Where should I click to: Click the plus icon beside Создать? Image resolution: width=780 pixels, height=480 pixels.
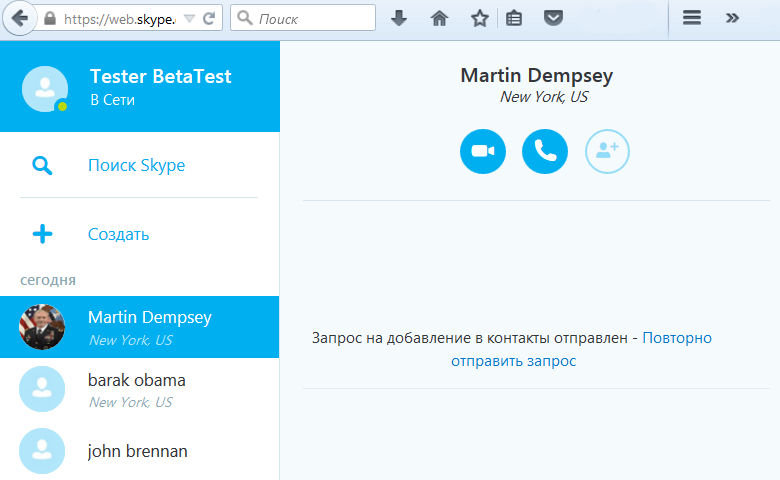pyautogui.click(x=42, y=235)
